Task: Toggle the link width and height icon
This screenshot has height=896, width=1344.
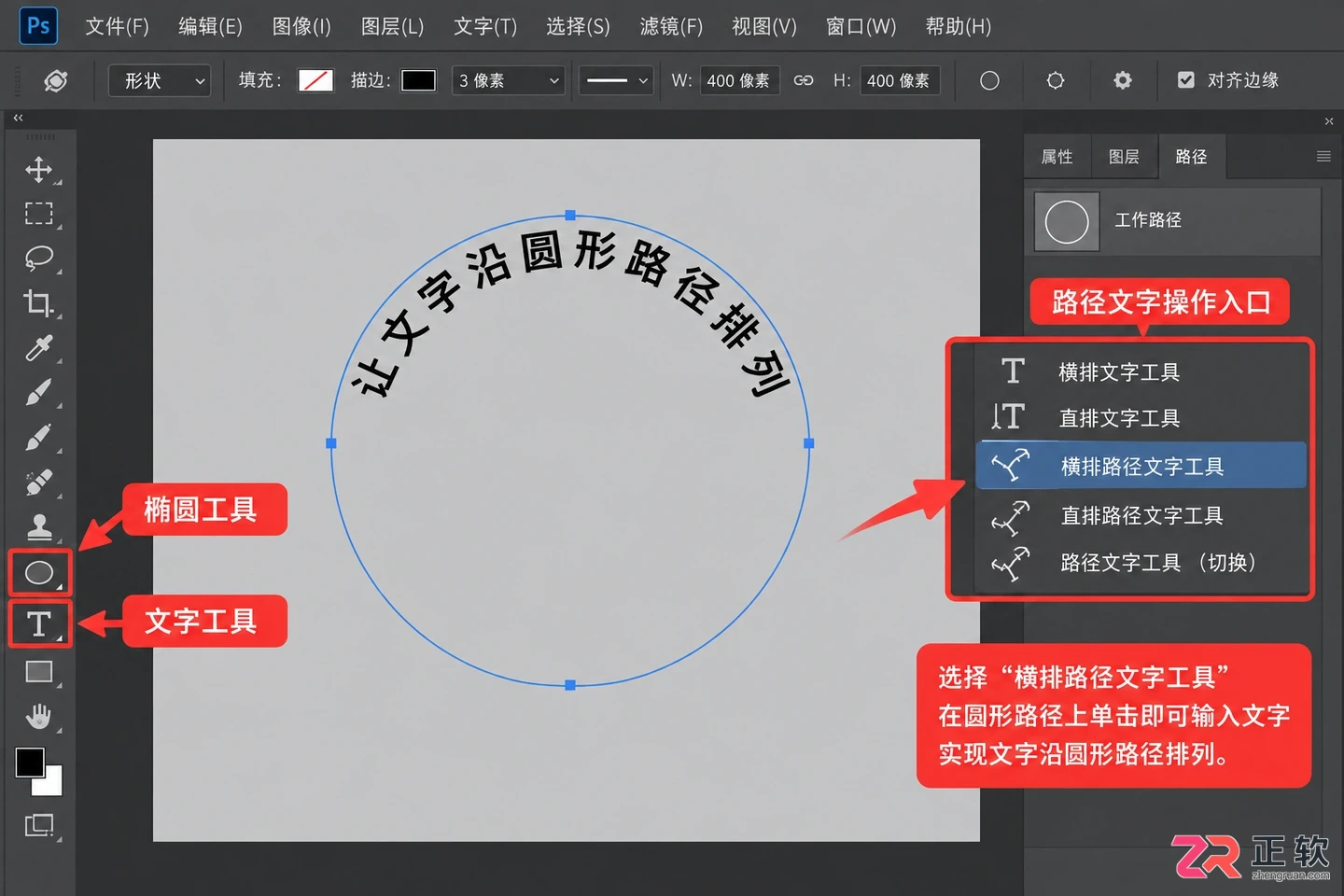Action: click(x=804, y=80)
